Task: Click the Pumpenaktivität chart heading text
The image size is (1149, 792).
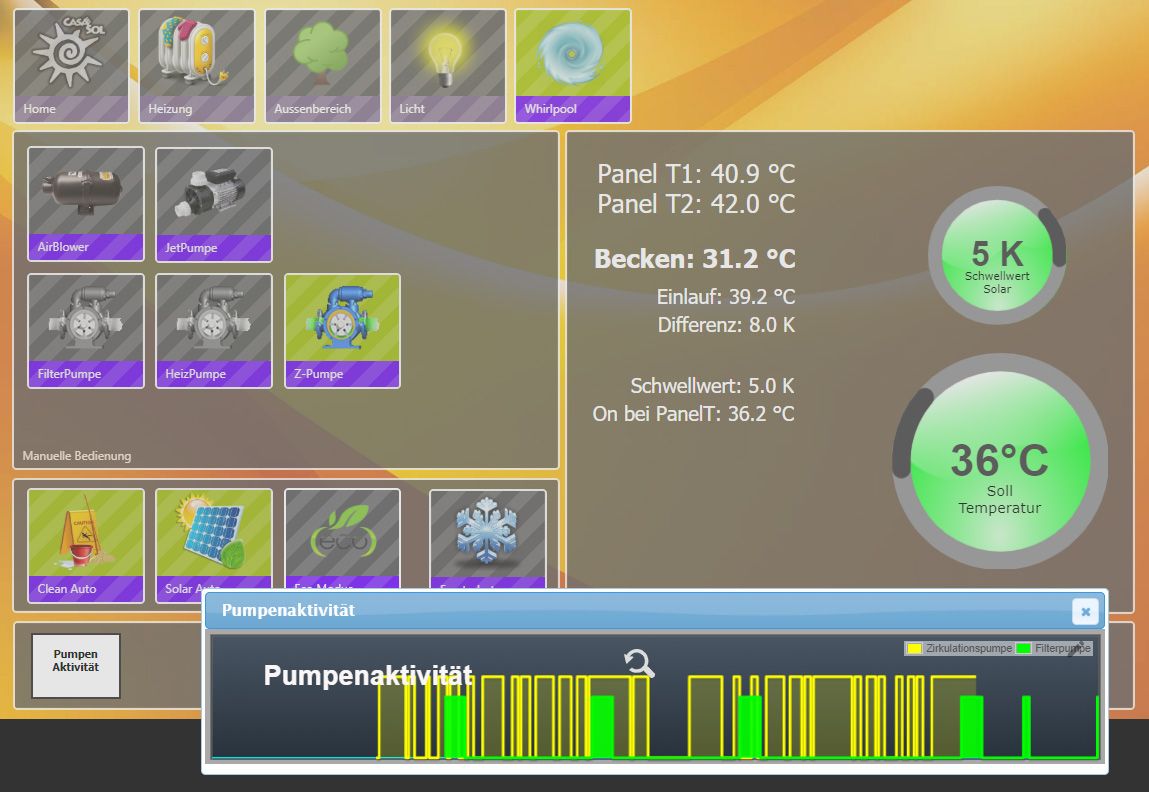Action: 368,675
